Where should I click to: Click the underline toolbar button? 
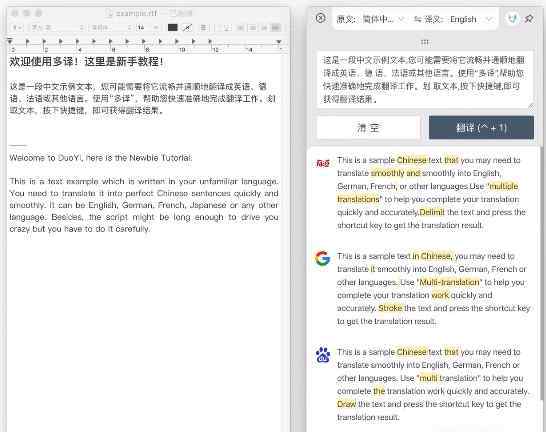pos(227,28)
